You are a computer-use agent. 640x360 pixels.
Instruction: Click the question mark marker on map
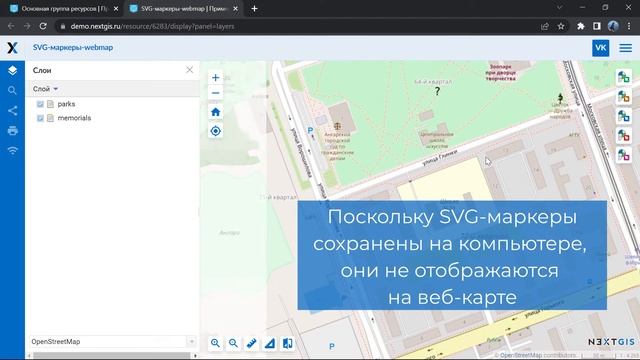point(437,91)
